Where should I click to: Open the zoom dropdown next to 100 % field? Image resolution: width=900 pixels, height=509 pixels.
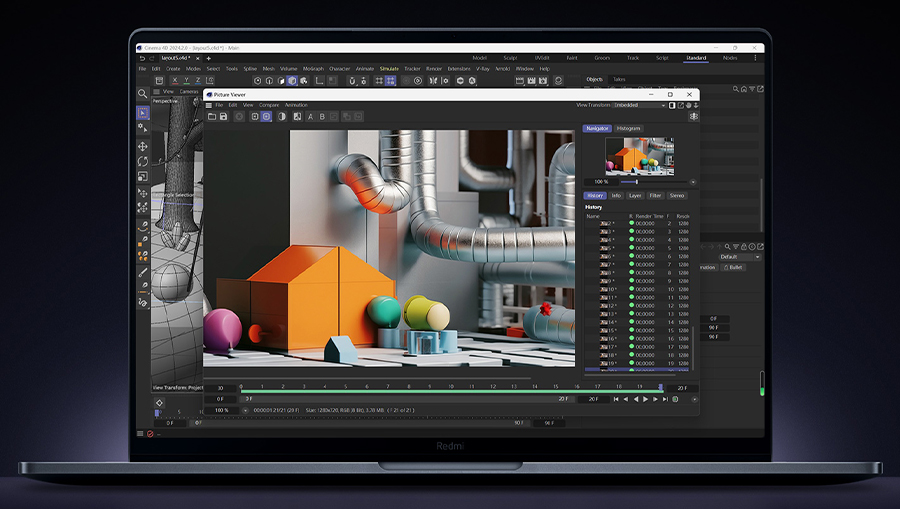pos(245,410)
